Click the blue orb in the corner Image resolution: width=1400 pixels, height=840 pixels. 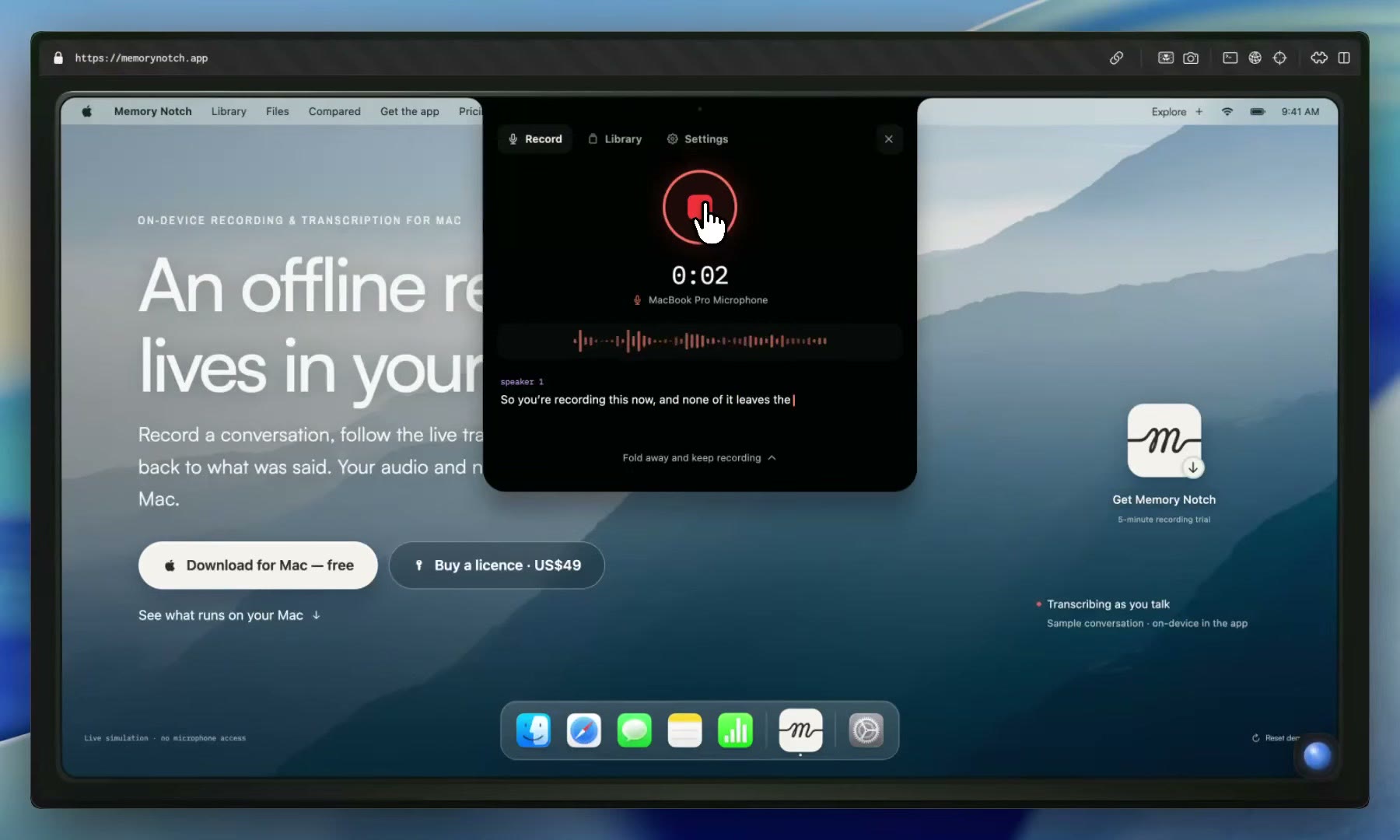pyautogui.click(x=1317, y=755)
